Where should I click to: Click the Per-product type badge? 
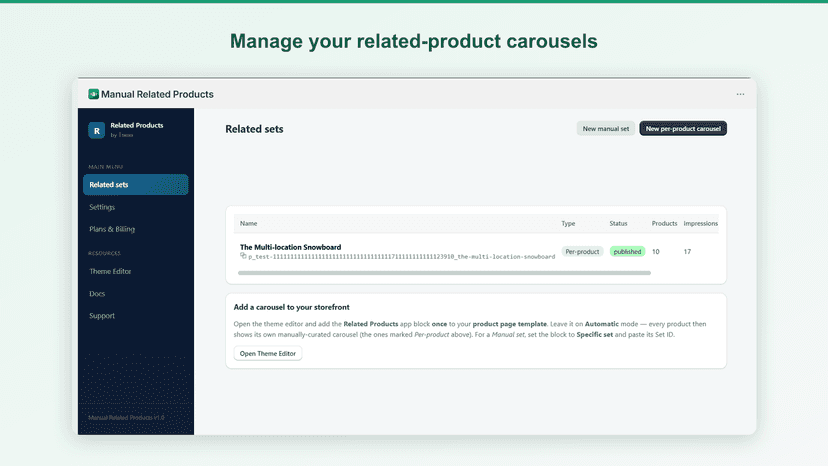pos(582,251)
